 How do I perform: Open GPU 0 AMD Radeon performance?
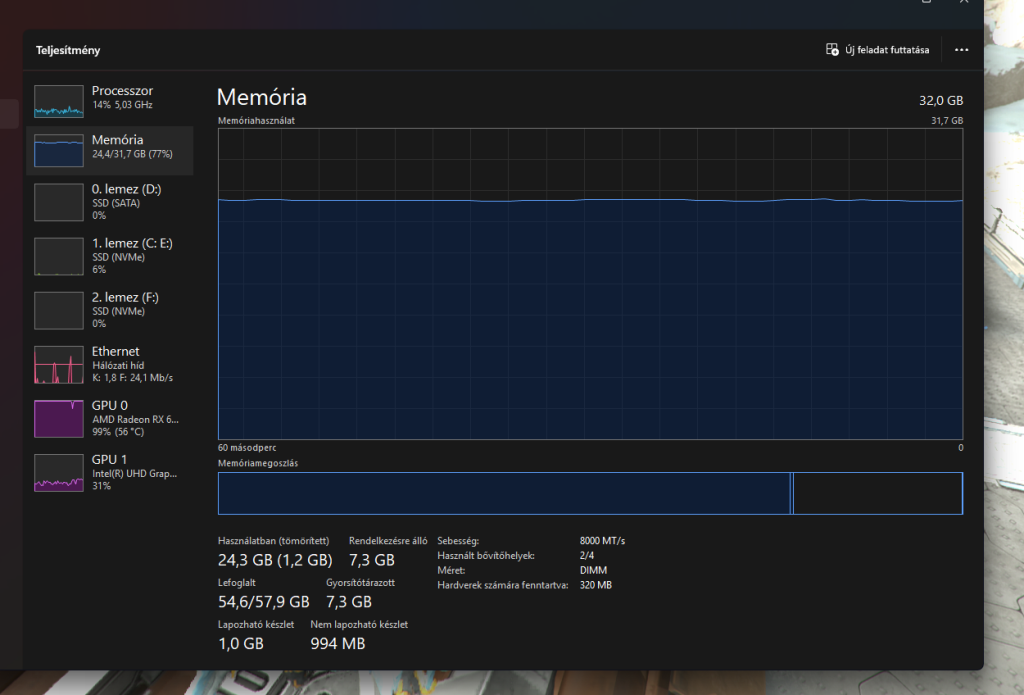[60, 418]
